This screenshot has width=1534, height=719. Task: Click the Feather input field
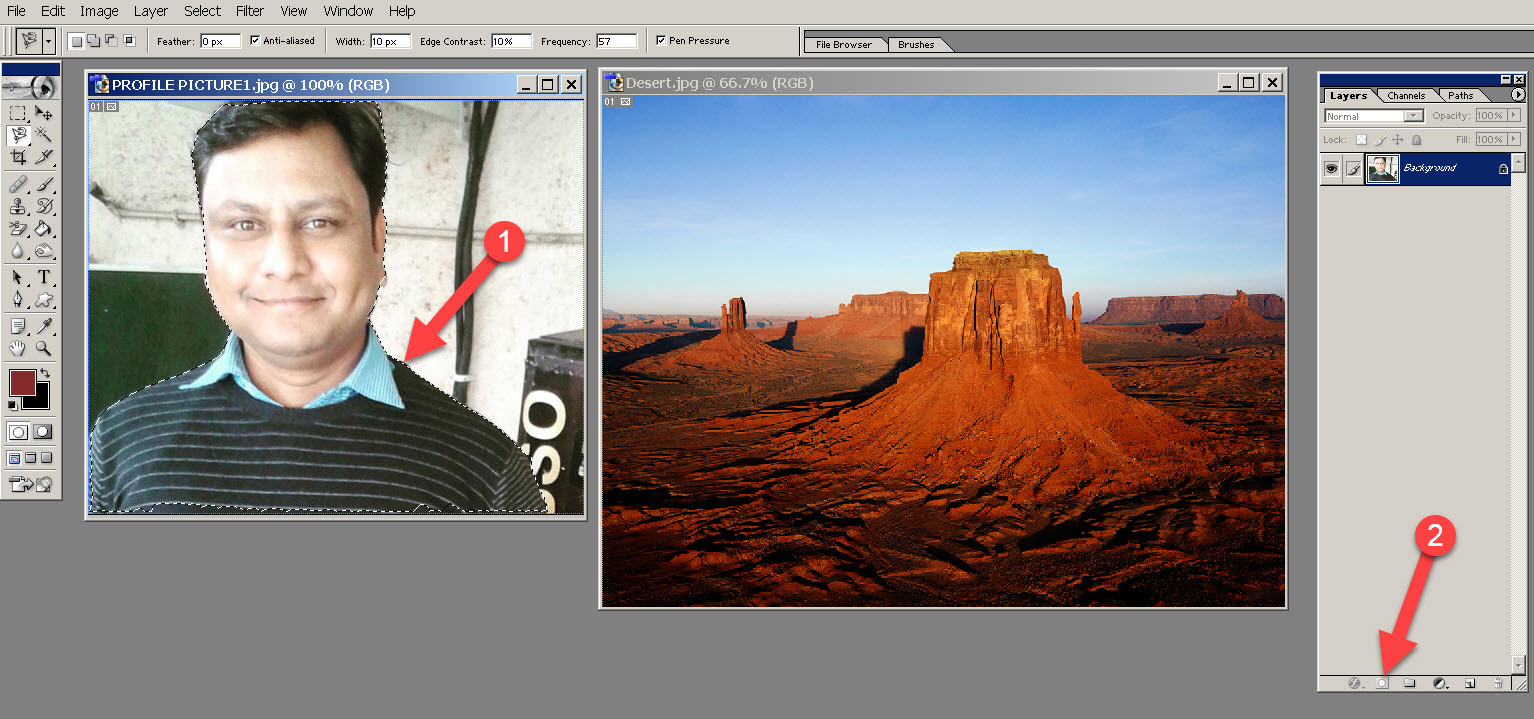point(220,41)
